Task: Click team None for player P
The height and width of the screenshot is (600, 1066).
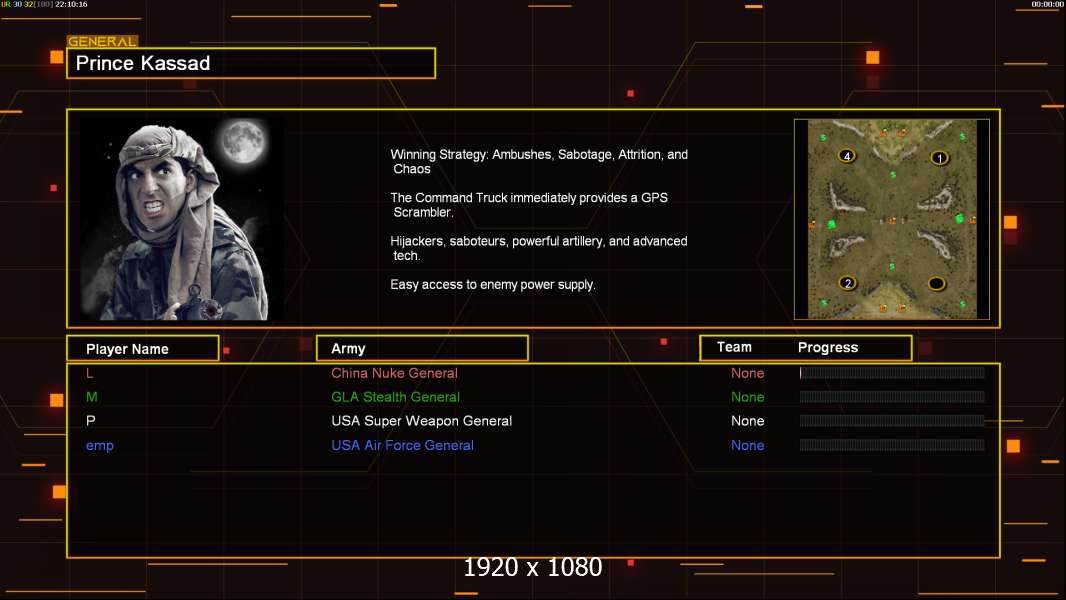Action: 748,421
